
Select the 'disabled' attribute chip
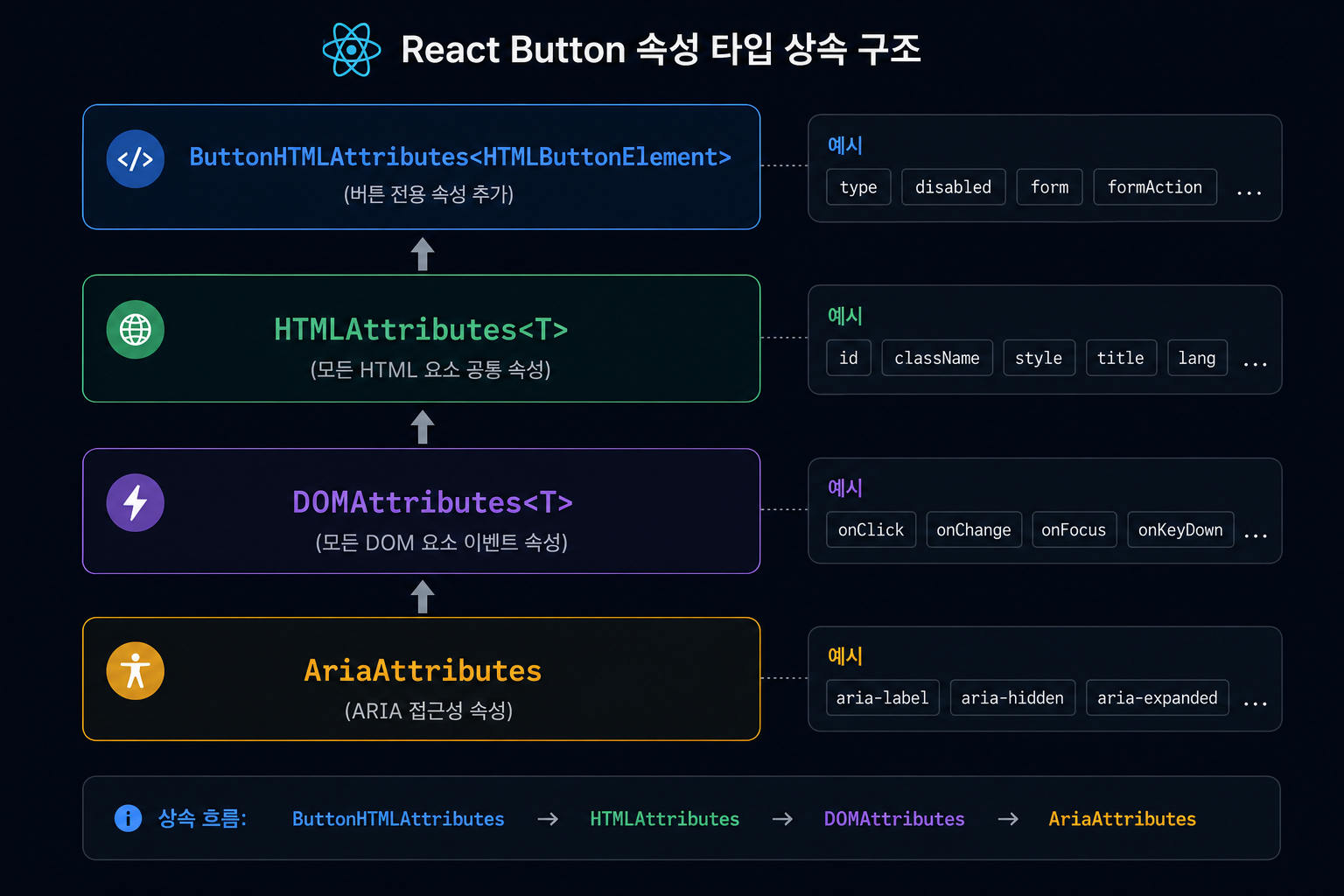click(953, 187)
